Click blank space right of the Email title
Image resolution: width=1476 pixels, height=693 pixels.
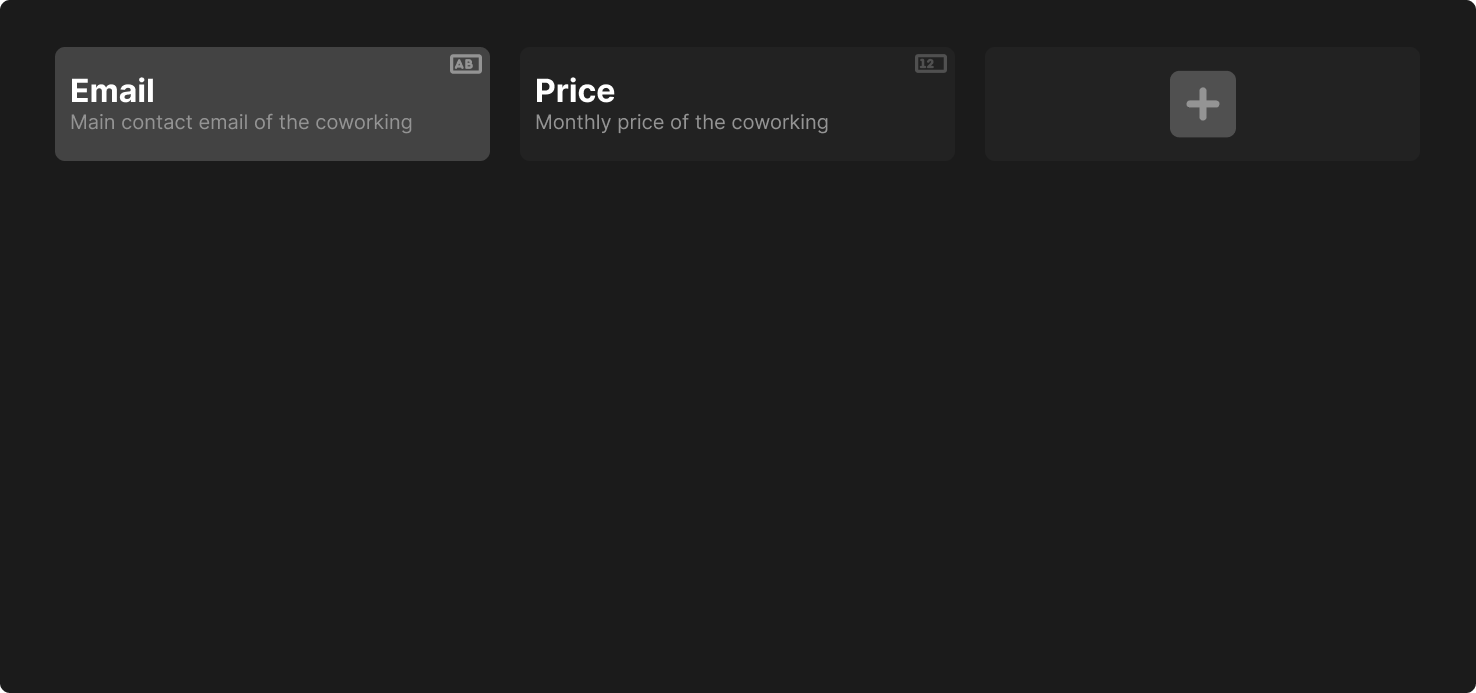click(x=300, y=90)
